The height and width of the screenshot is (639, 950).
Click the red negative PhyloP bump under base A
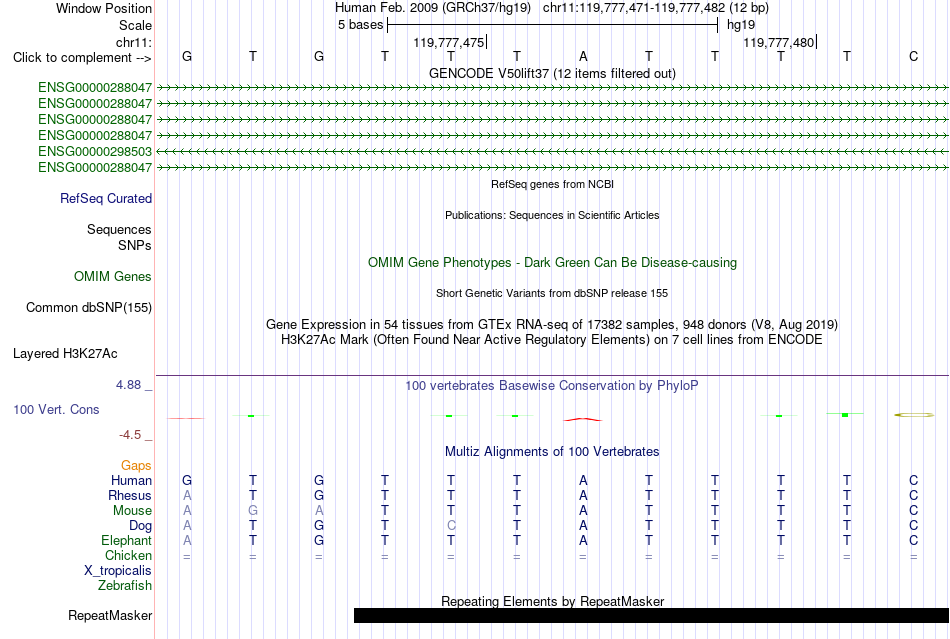[583, 419]
